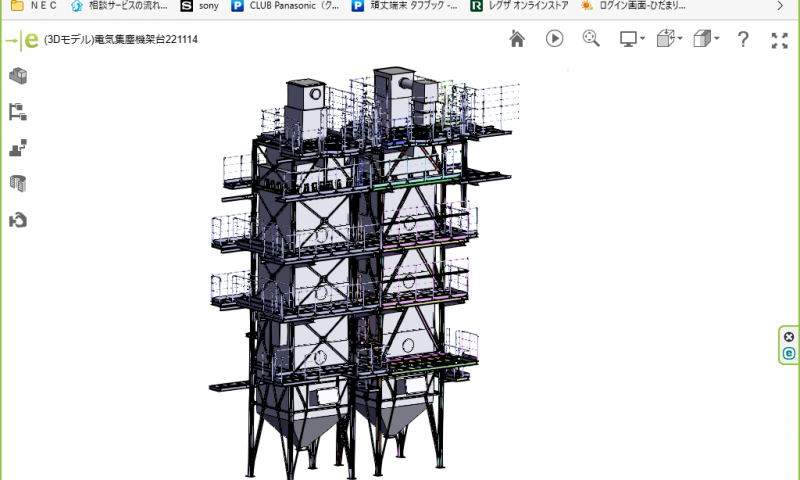Close the floating side widget with the X
Viewport: 800px width, 480px height.
coord(789,337)
